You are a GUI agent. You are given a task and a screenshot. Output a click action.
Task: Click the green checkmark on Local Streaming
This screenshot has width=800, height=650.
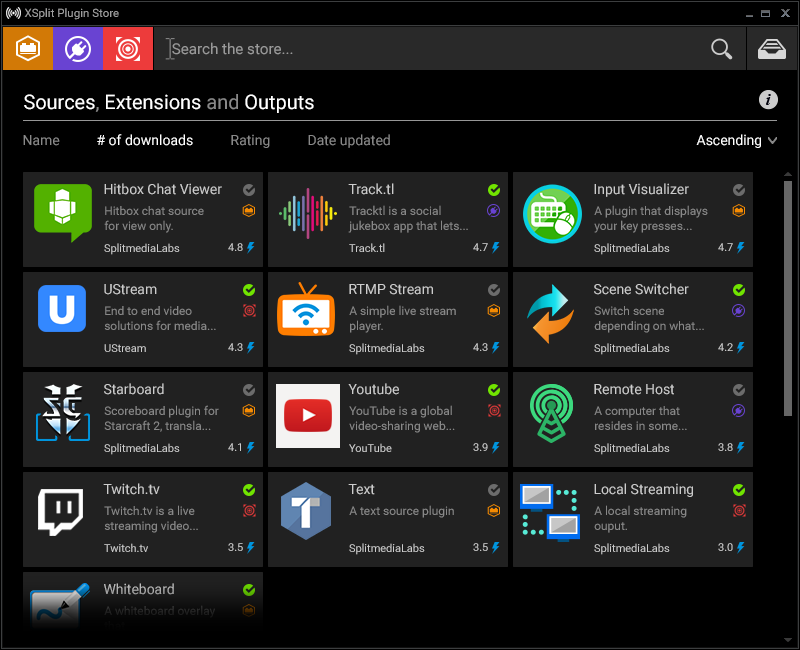pyautogui.click(x=739, y=490)
